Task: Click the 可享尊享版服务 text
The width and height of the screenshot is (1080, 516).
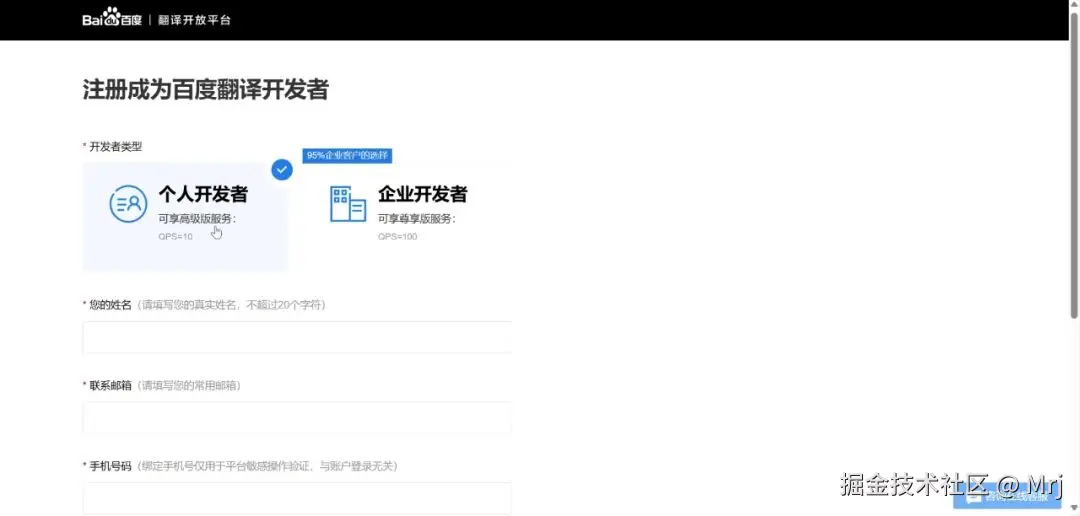Action: [x=416, y=219]
